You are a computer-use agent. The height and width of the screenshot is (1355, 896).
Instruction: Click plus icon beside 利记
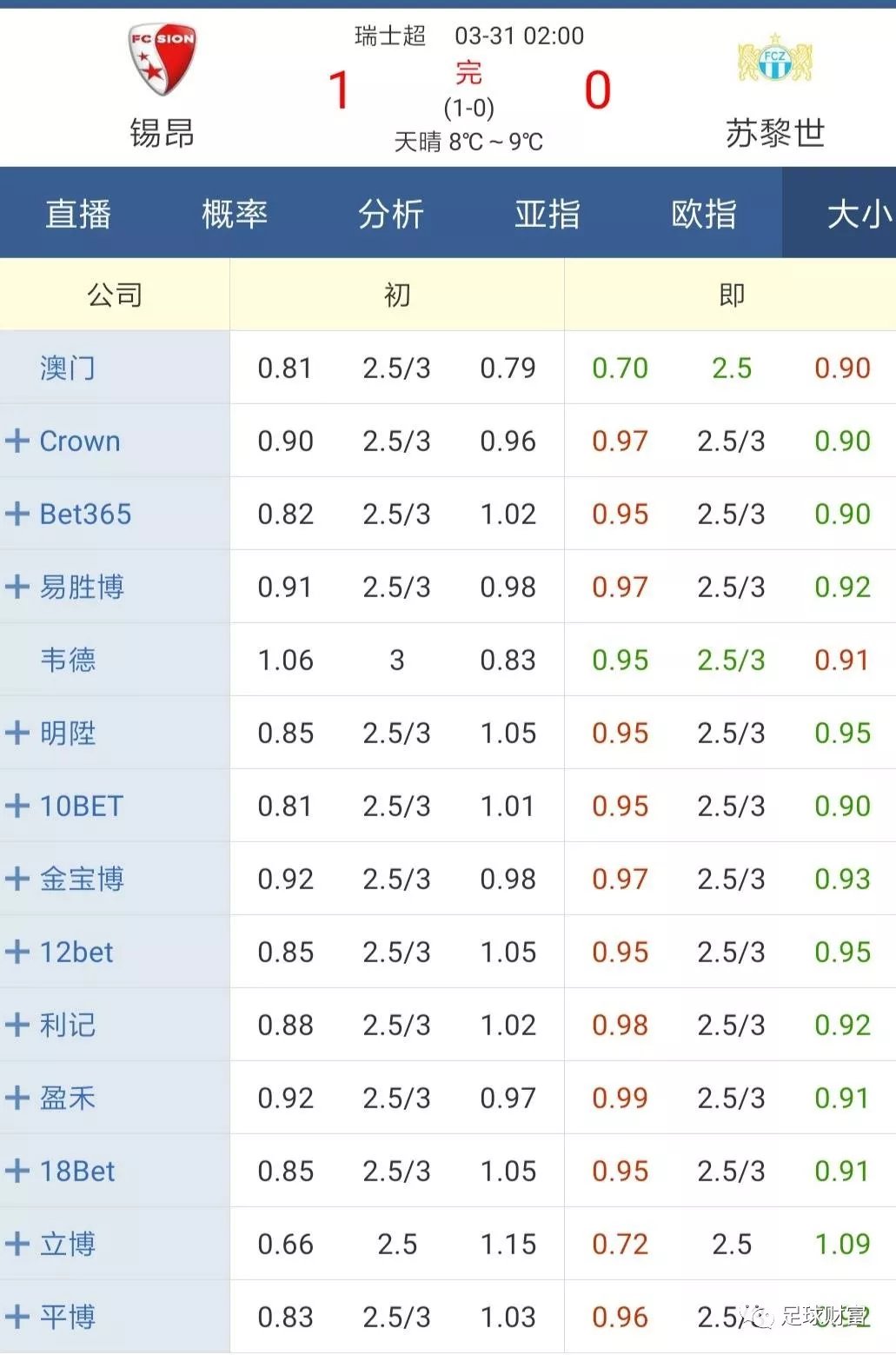click(17, 1025)
